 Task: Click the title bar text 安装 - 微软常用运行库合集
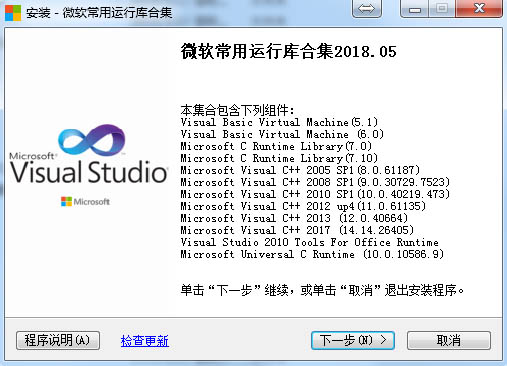pyautogui.click(x=99, y=13)
